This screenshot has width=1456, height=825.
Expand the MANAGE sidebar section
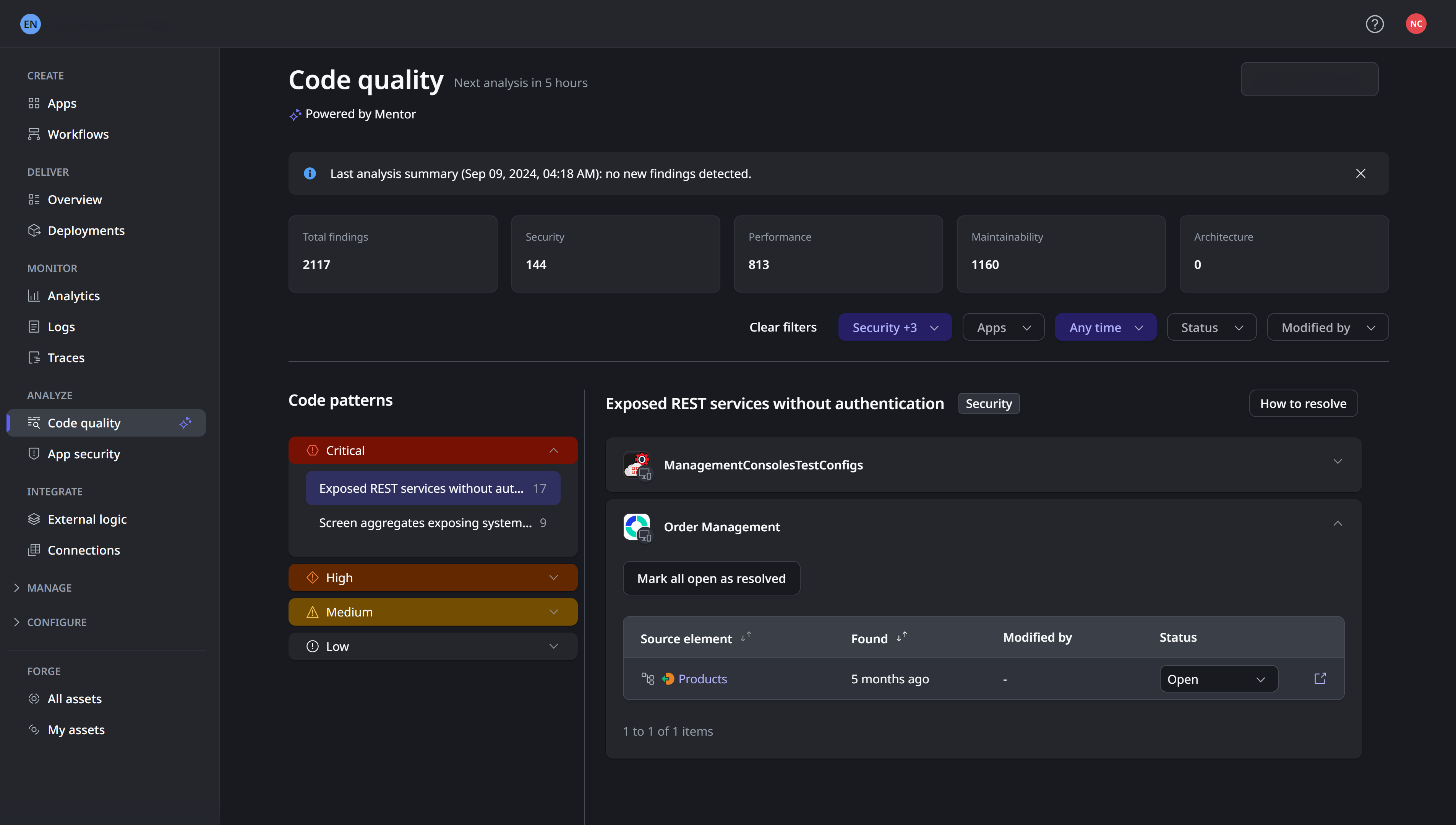[x=49, y=587]
